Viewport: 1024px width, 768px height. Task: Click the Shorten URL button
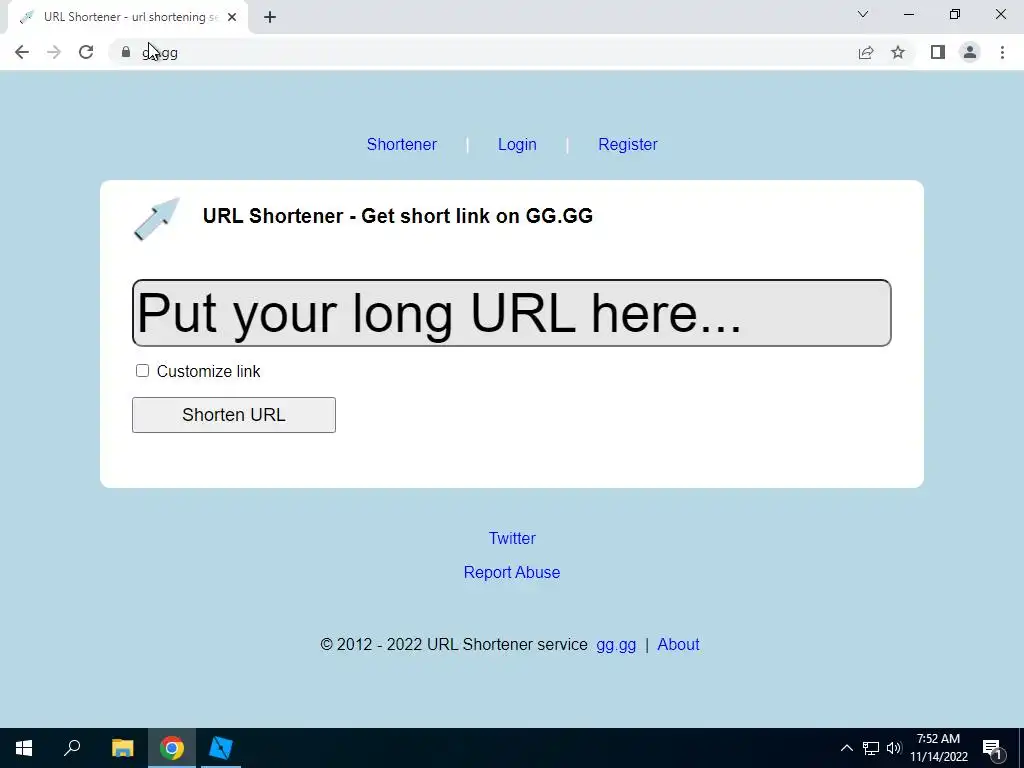pyautogui.click(x=234, y=415)
